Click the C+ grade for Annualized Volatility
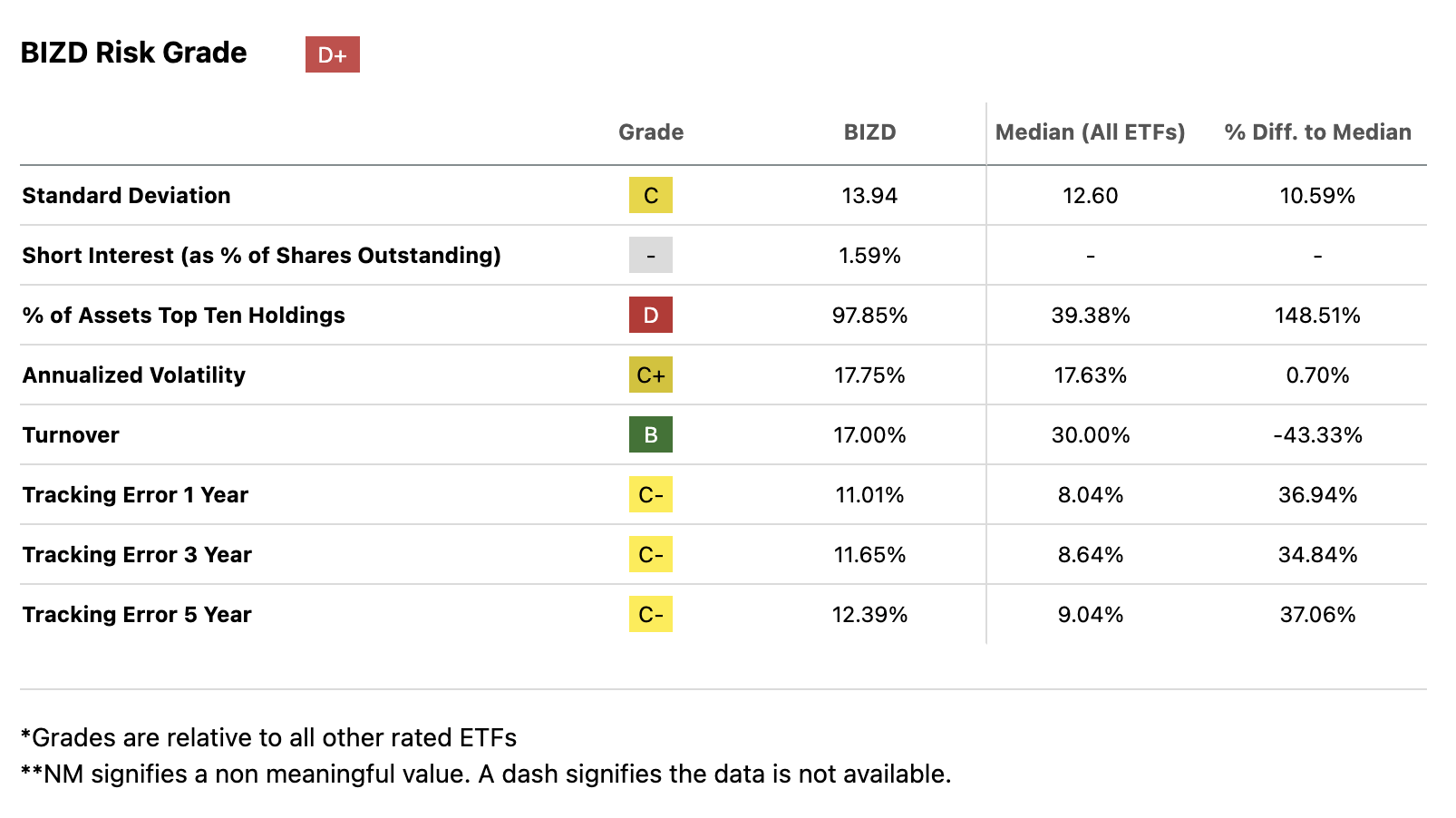Viewport: 1456px width, 818px height. click(650, 375)
